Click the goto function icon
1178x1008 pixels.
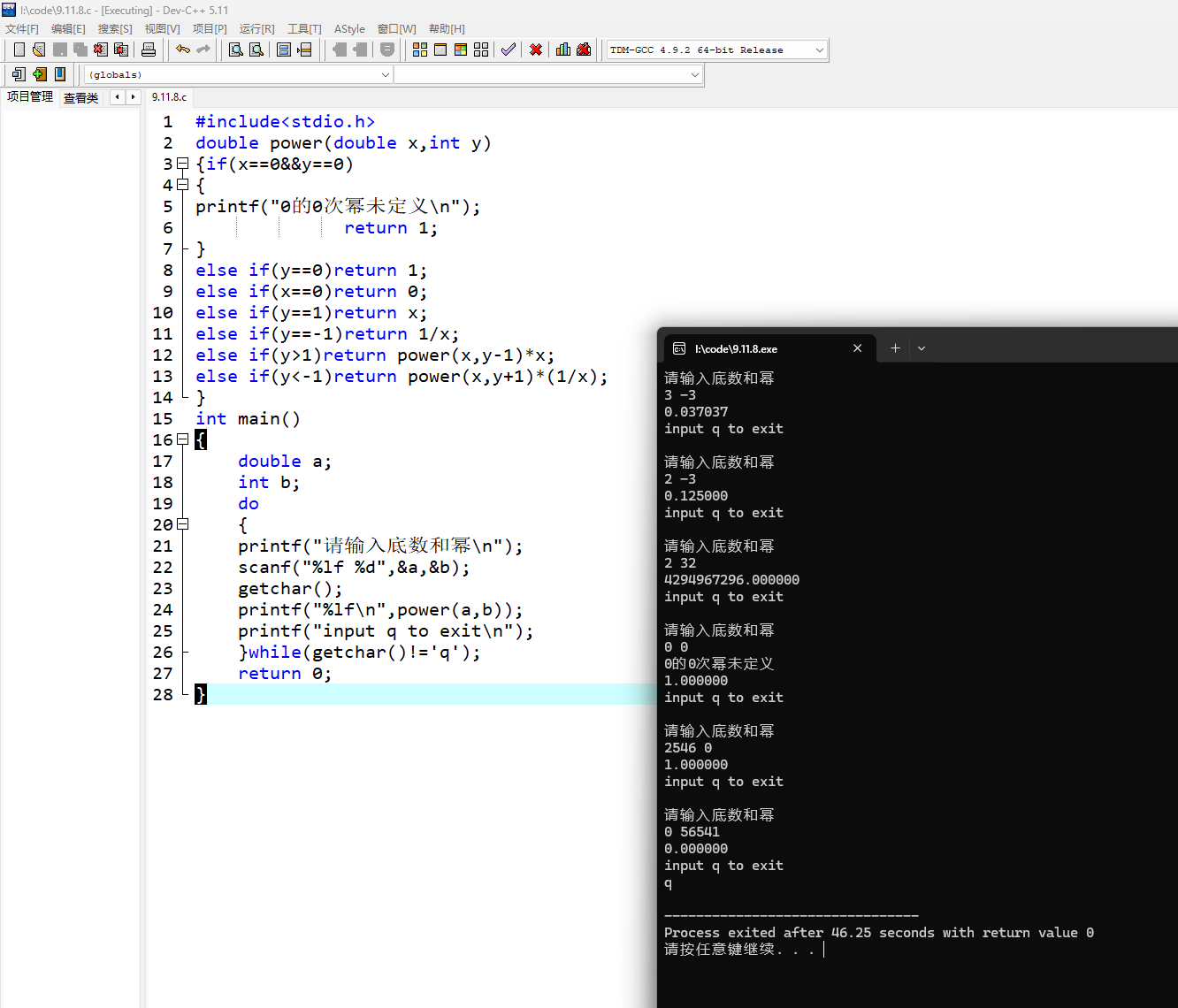click(284, 50)
